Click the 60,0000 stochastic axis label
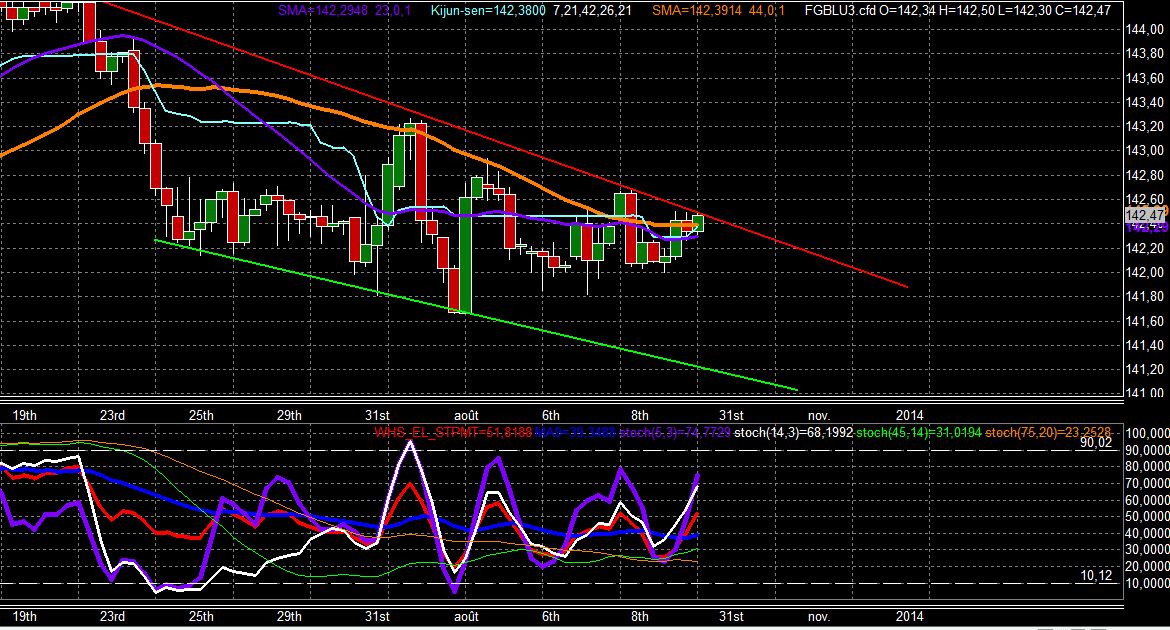Image resolution: width=1170 pixels, height=630 pixels. [1148, 500]
